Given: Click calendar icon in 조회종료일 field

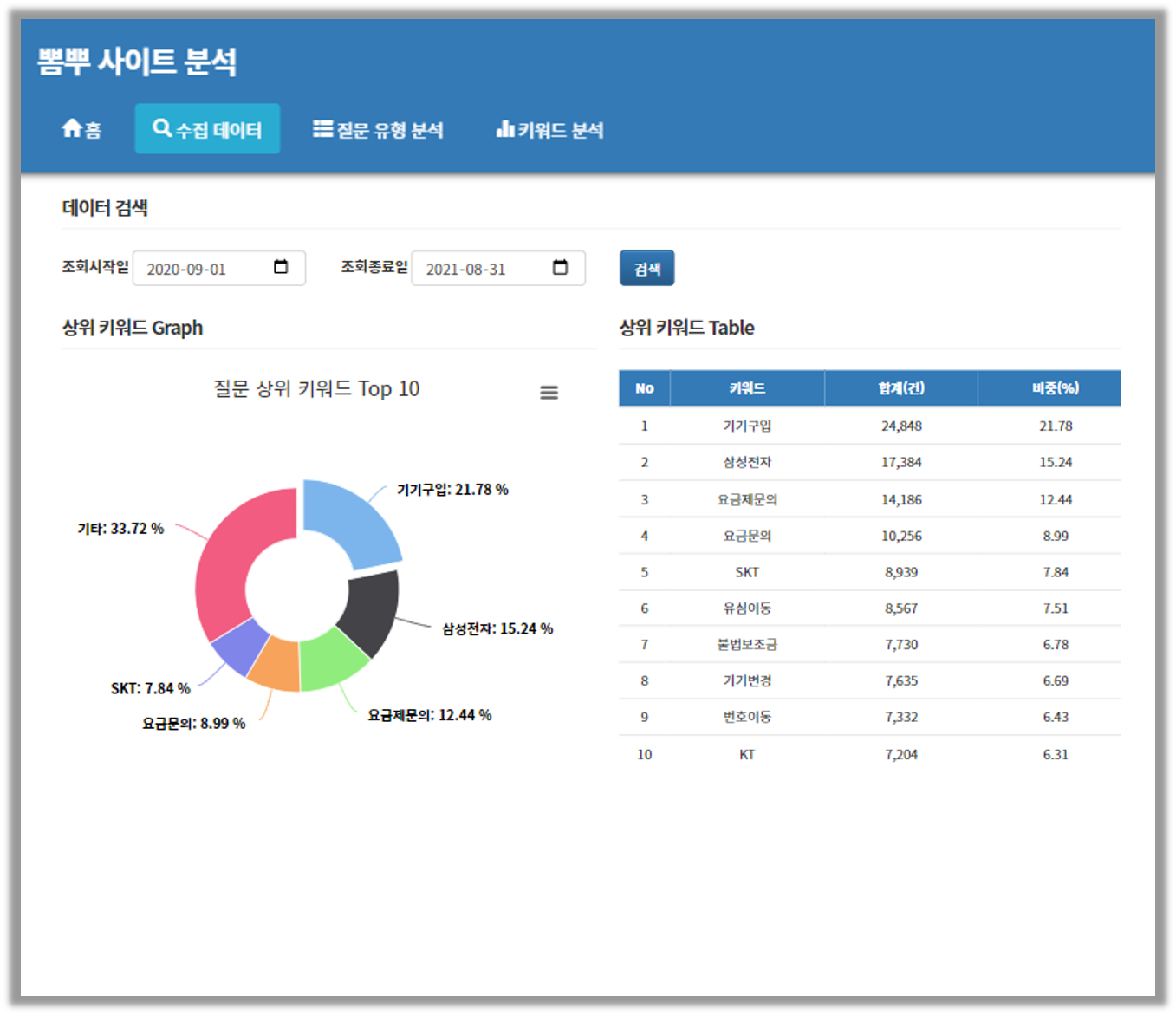Looking at the screenshot, I should pos(560,267).
